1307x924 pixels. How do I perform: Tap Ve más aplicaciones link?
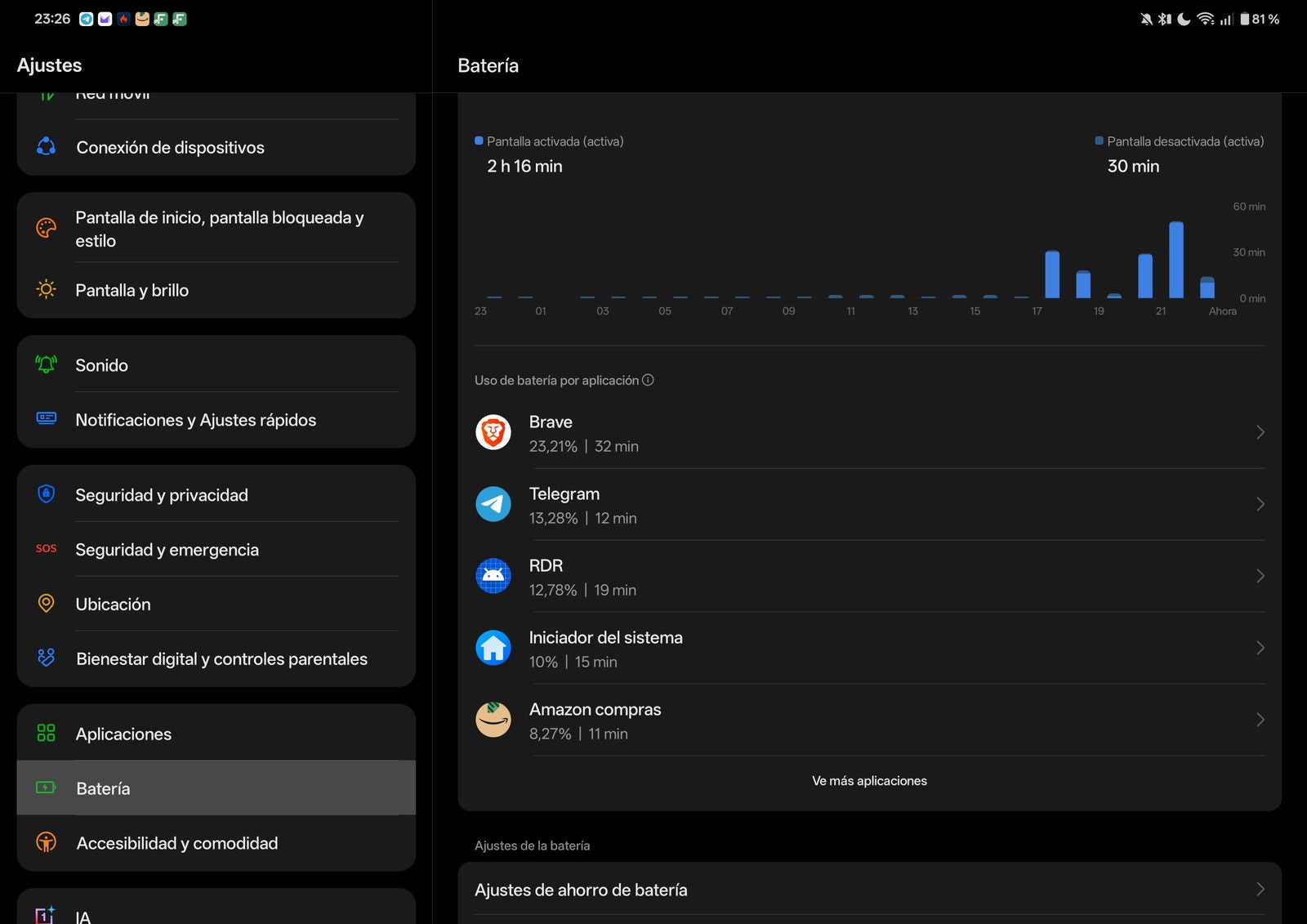click(869, 781)
